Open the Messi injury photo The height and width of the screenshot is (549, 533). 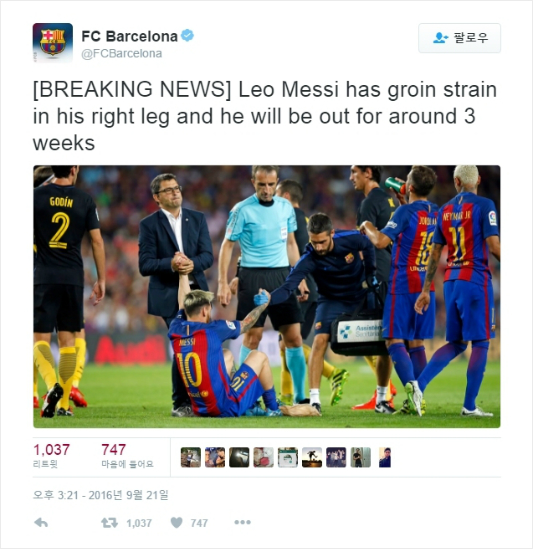(266, 296)
